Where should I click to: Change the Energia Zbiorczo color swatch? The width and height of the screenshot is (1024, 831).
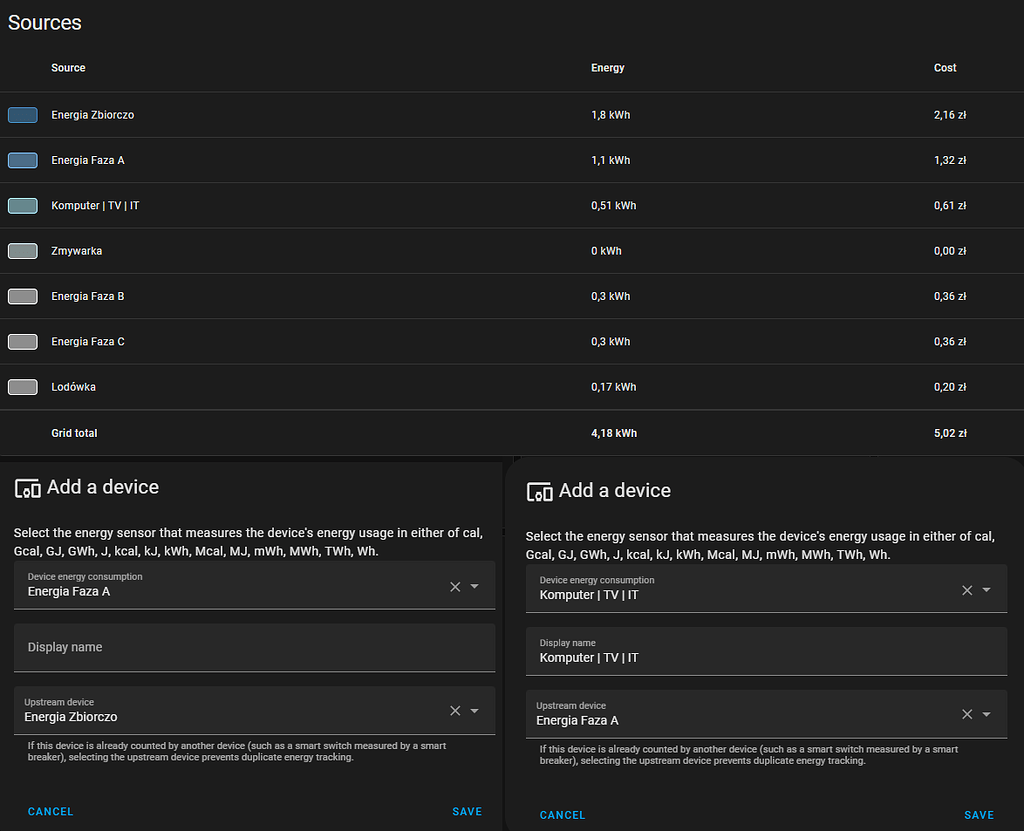tap(22, 115)
